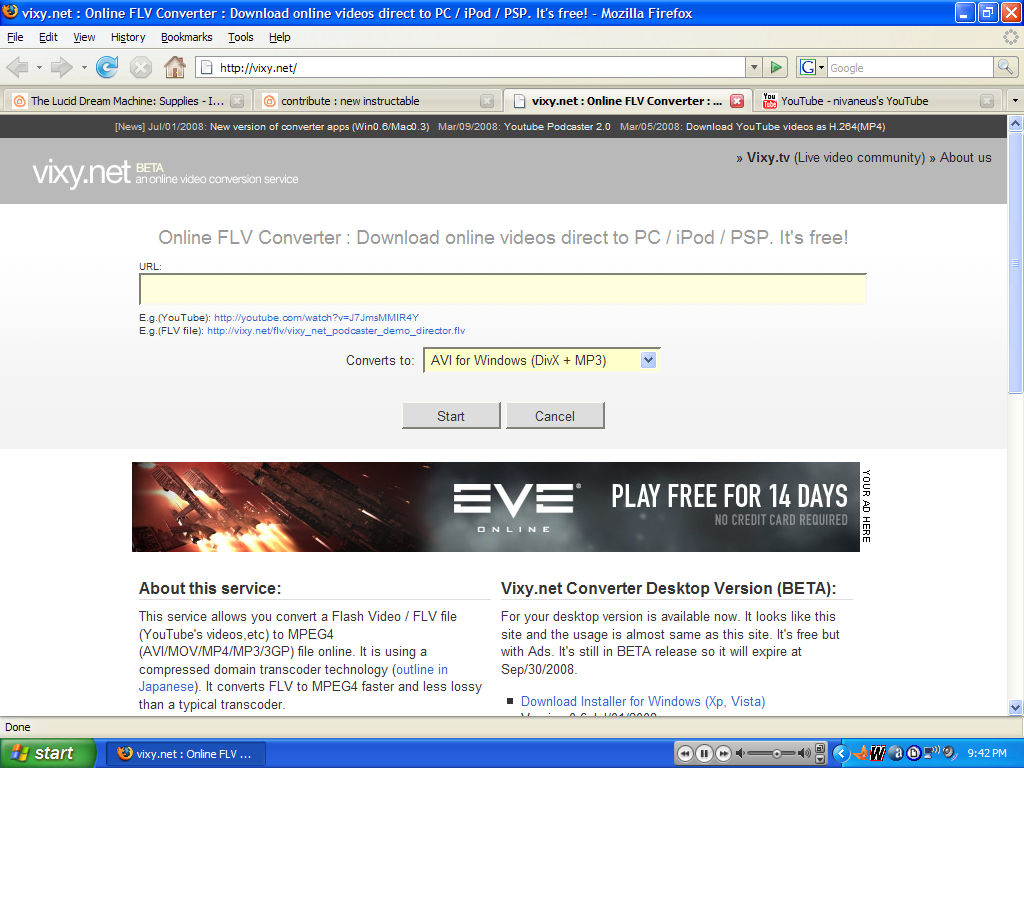
Task: Click the blue 'a' sphere tray icon
Action: (897, 754)
